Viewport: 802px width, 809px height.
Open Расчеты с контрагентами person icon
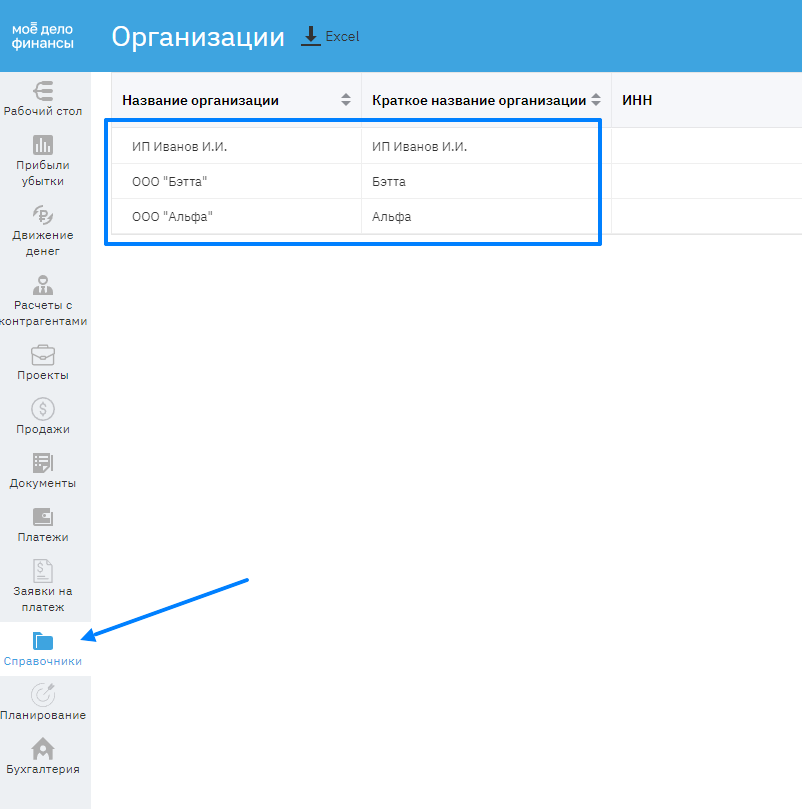[x=43, y=285]
